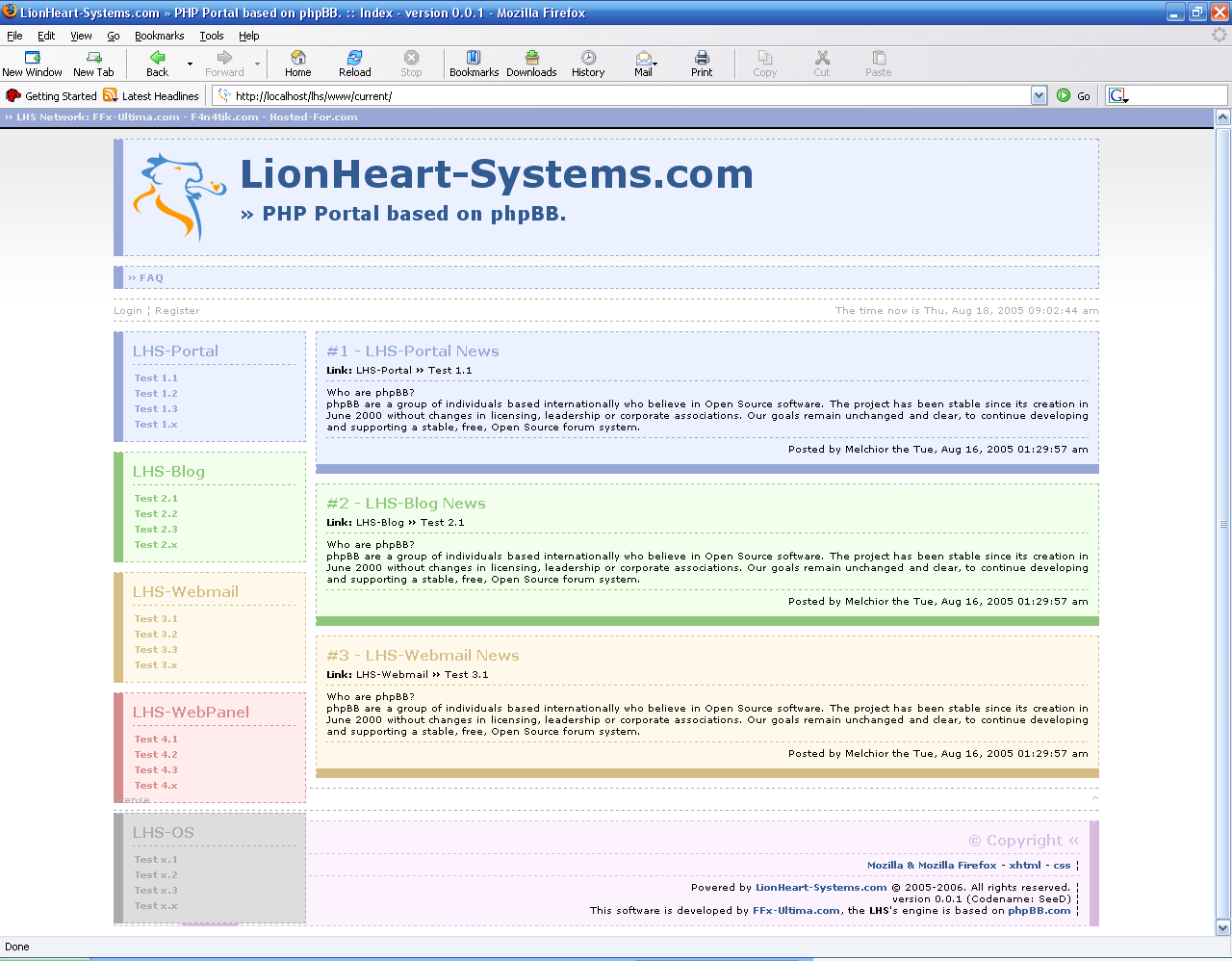Screen dimensions: 1232x961
Task: Select Test 1.3 under LHS-Portal
Action: 156,408
